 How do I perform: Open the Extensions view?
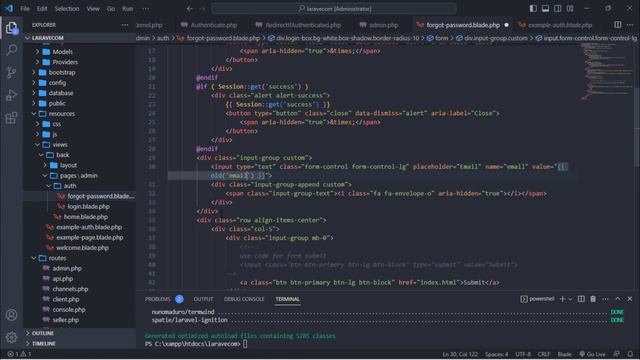coord(11,118)
